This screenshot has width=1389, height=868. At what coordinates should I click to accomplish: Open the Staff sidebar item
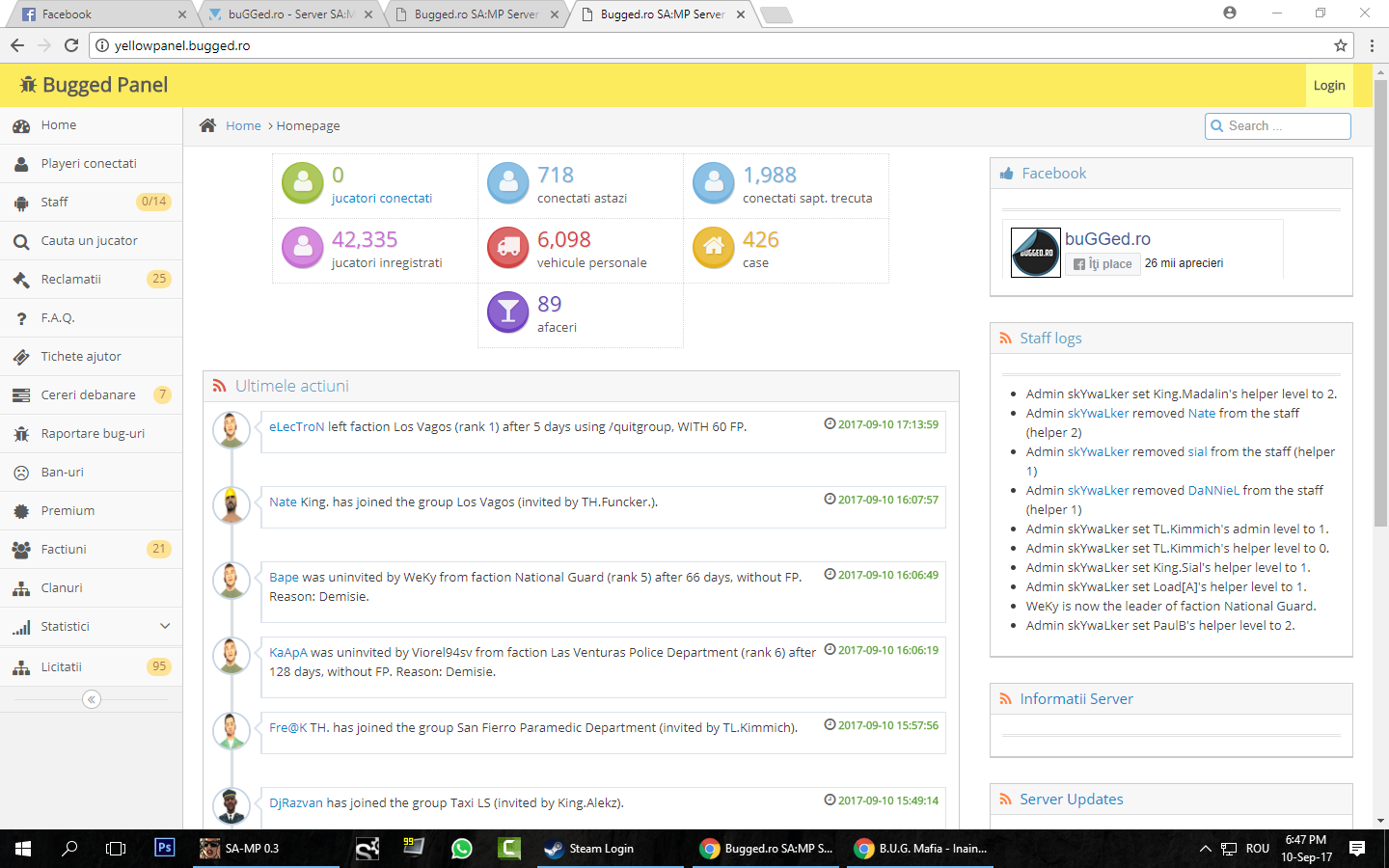pos(92,203)
